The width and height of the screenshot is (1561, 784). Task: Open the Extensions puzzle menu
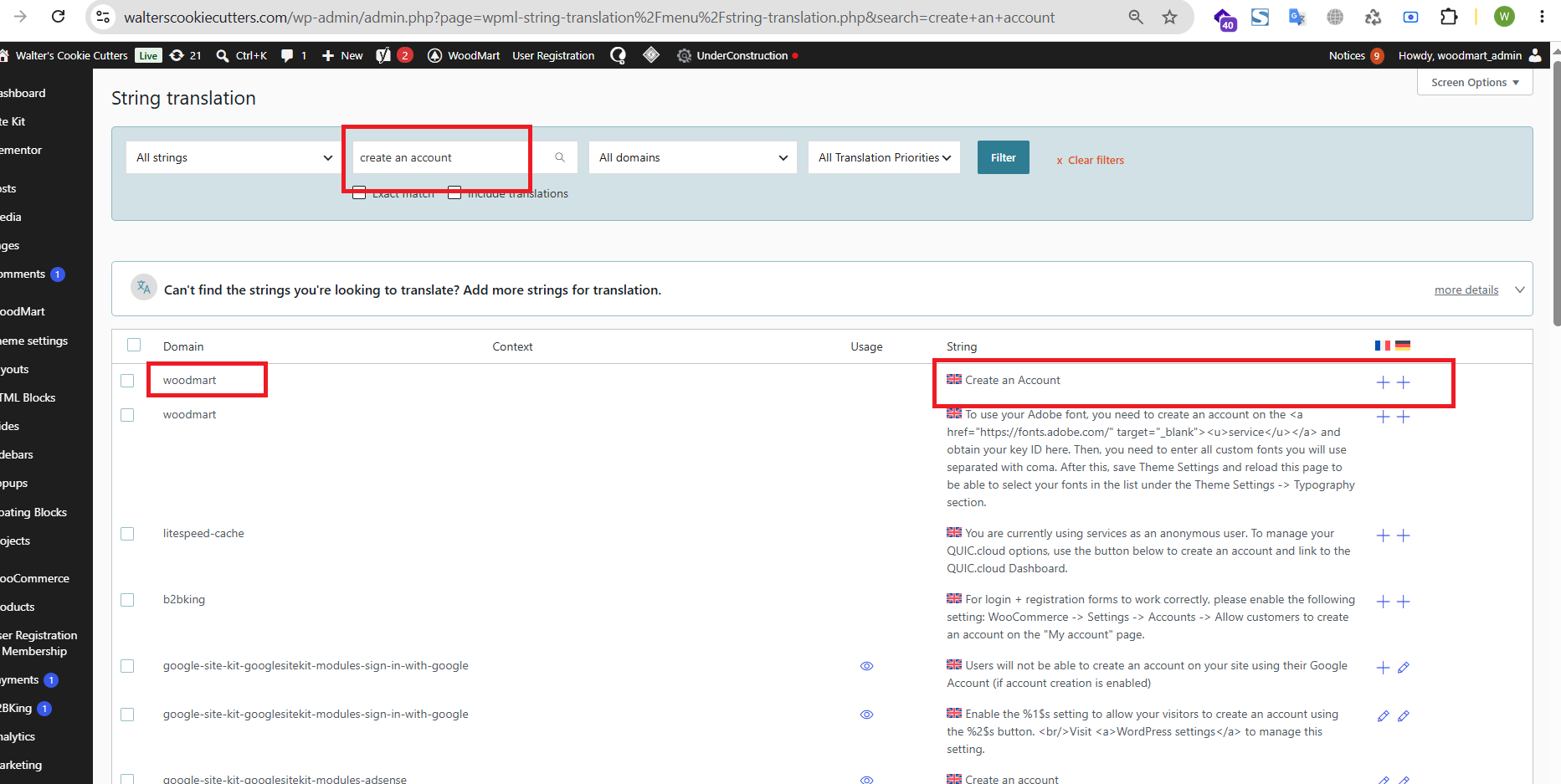tap(1449, 17)
